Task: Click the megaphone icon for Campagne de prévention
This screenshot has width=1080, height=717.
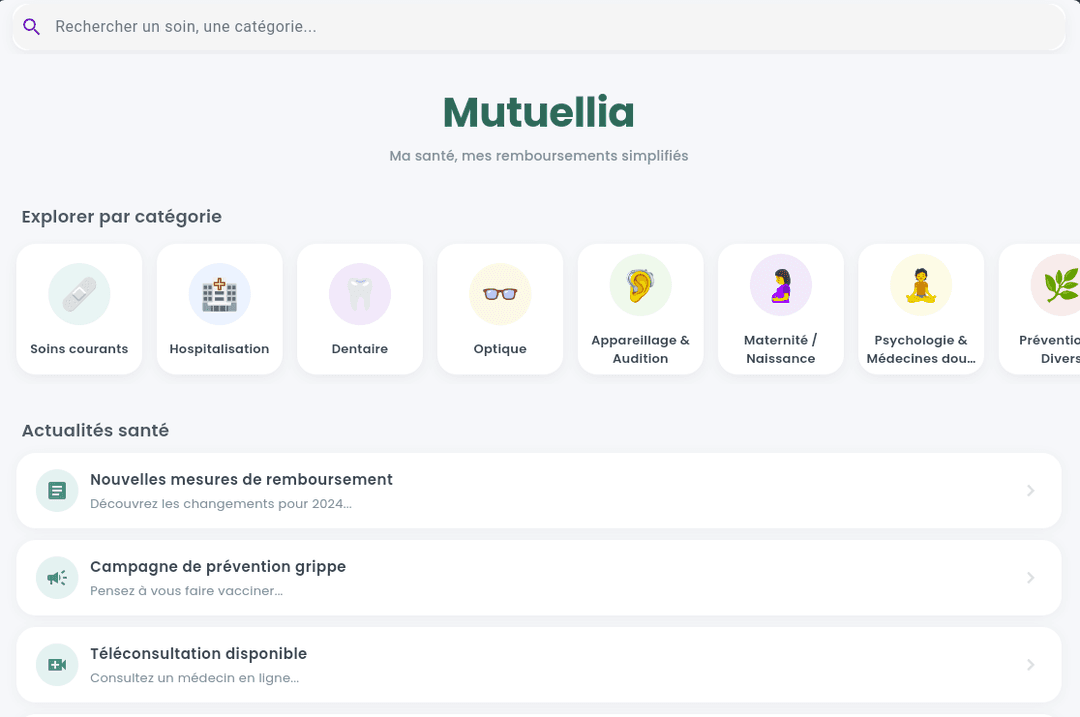Action: pos(56,577)
